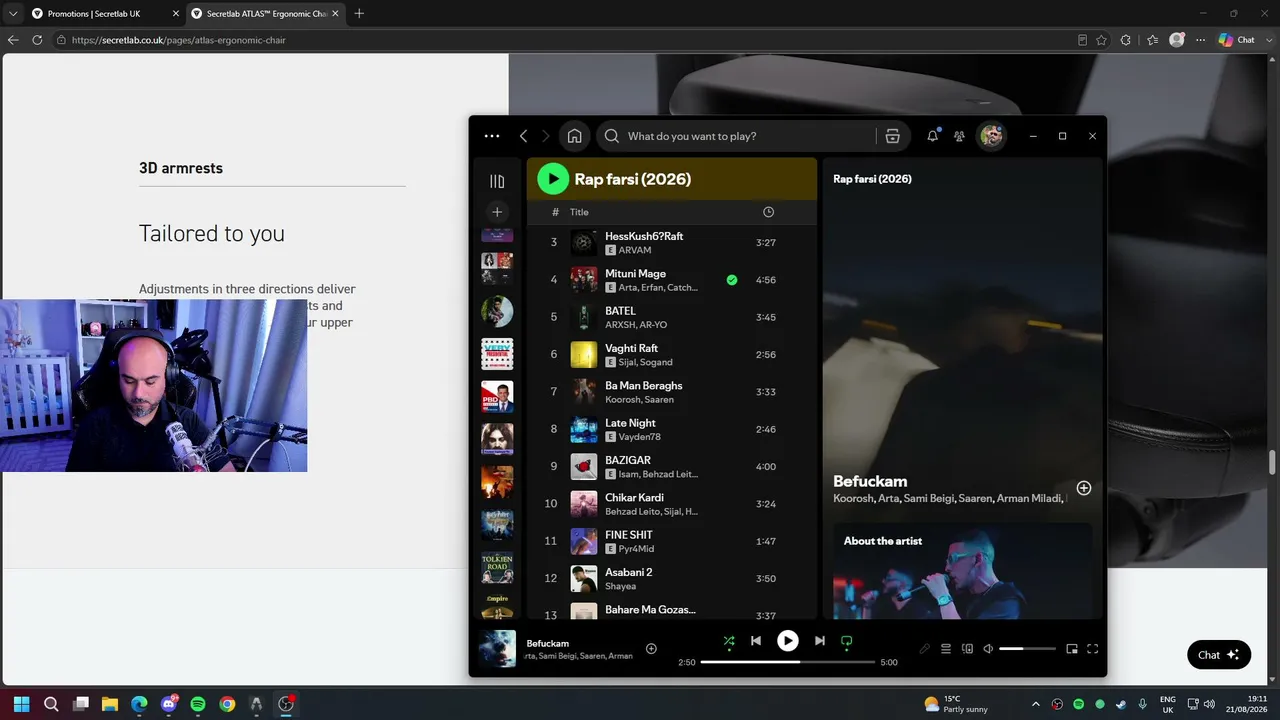Click the song progress bar
The width and height of the screenshot is (1280, 720).
788,662
